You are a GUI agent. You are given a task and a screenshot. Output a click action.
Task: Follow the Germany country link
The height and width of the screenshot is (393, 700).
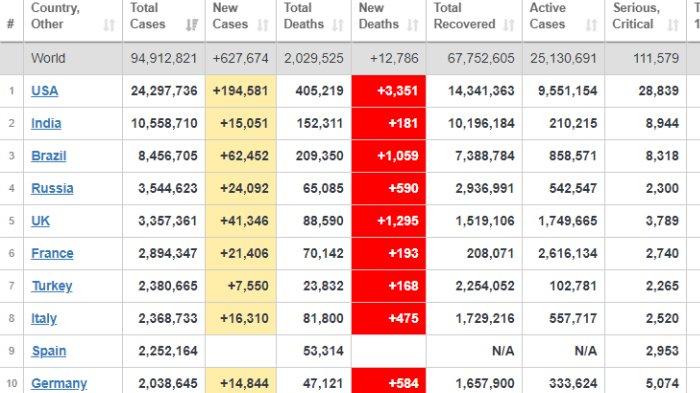tap(59, 384)
